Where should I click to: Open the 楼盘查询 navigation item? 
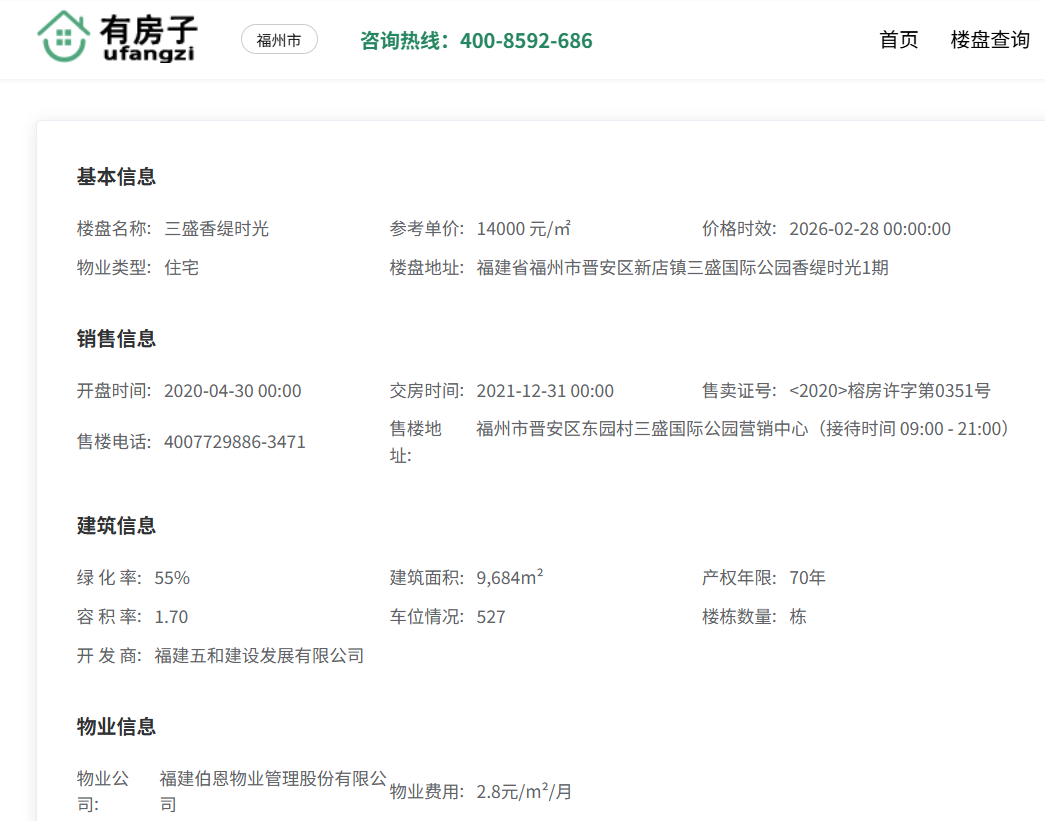(989, 40)
